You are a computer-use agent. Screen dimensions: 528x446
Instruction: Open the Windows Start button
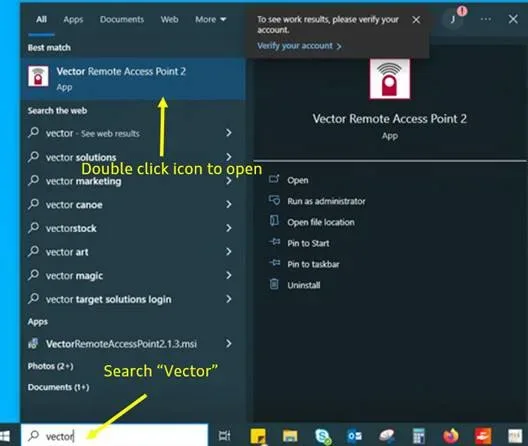5,436
